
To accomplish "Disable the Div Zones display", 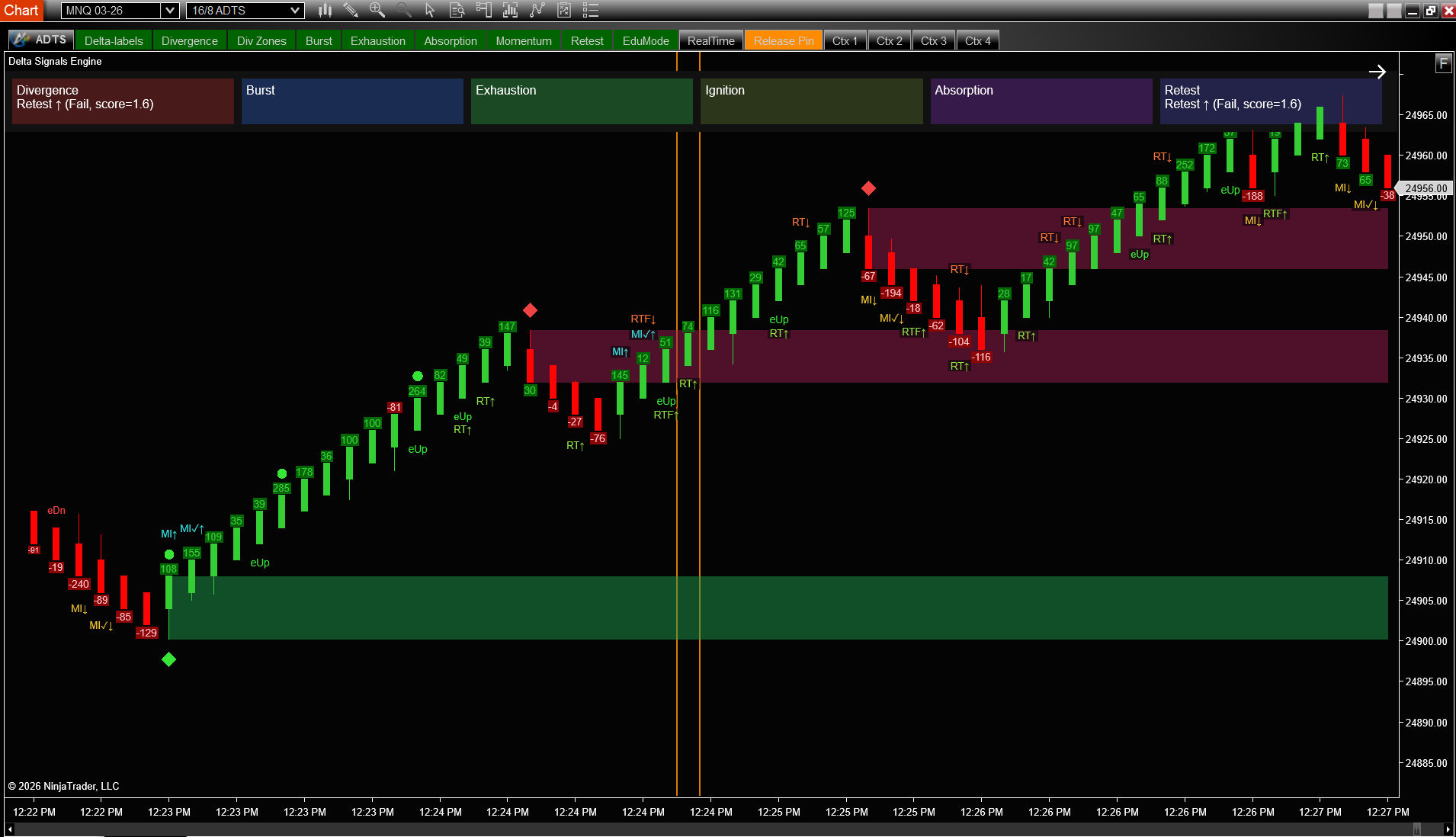I will click(261, 40).
